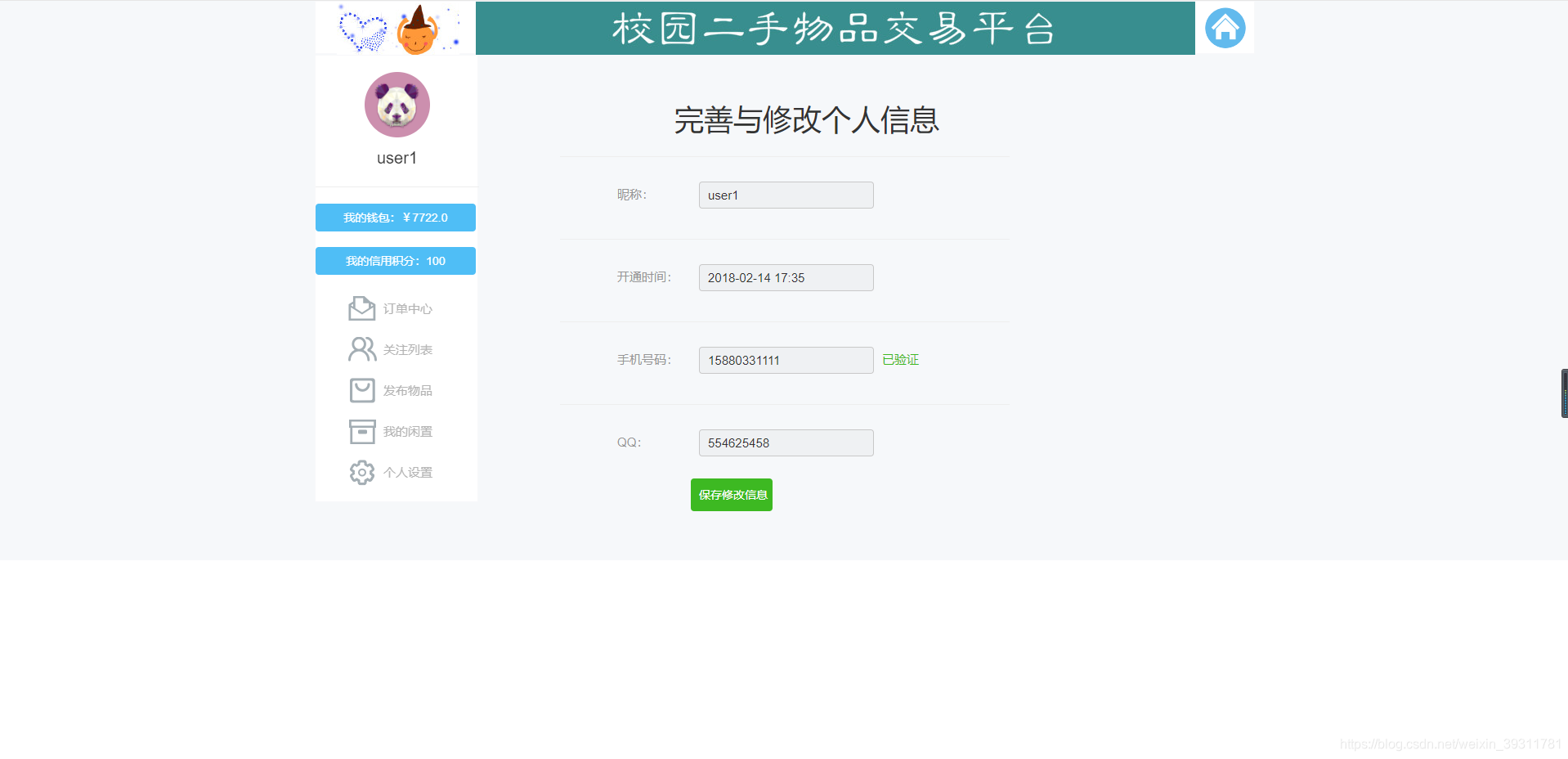
Task: Select the QQ number input box
Action: 785,442
